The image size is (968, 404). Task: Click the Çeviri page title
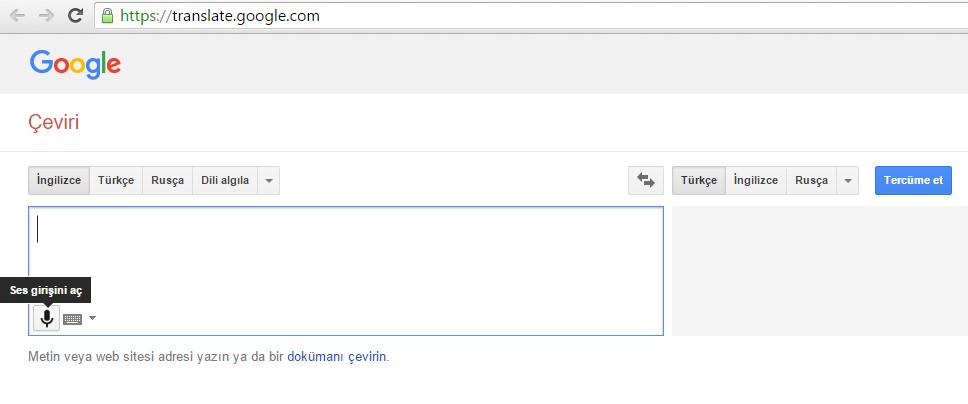click(x=53, y=123)
